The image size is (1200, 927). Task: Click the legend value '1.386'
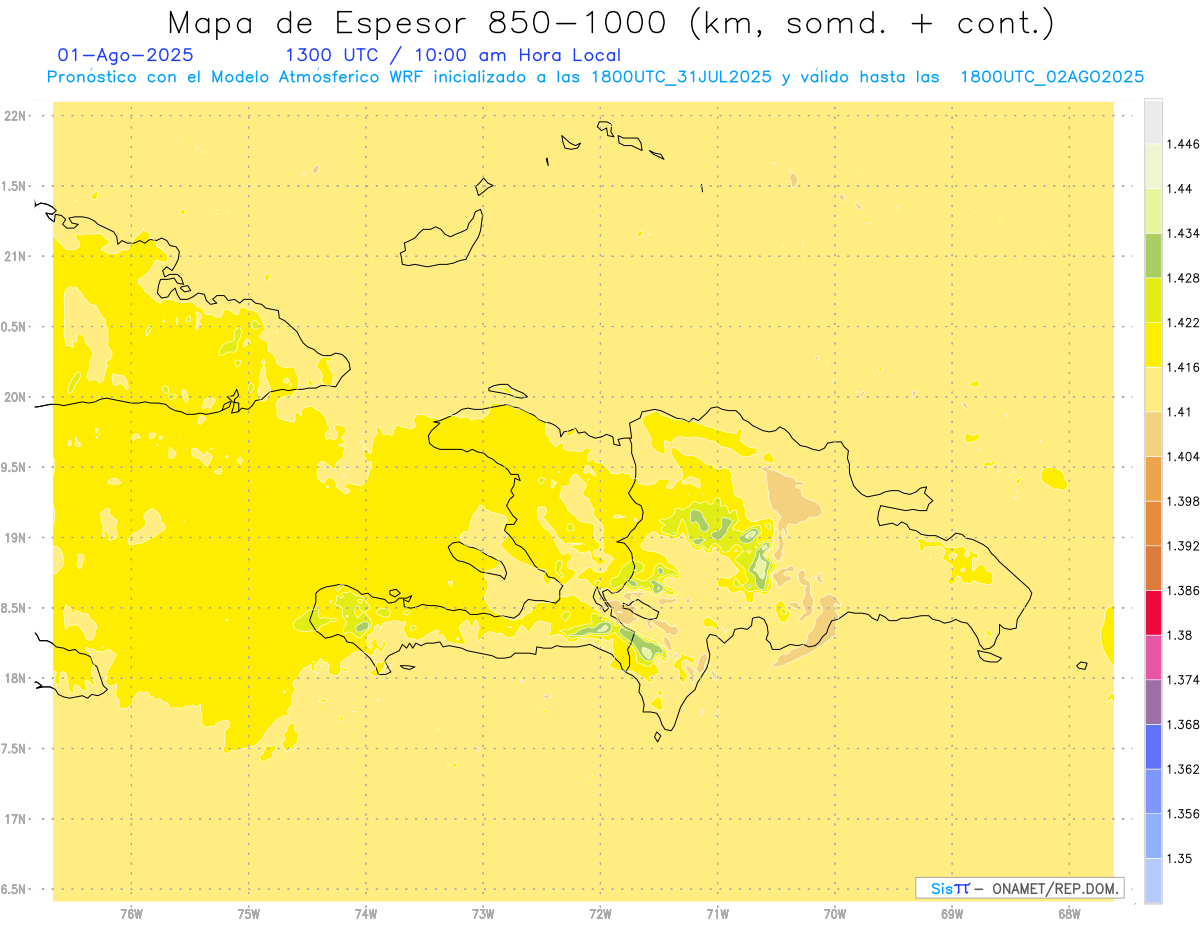[x=1184, y=590]
